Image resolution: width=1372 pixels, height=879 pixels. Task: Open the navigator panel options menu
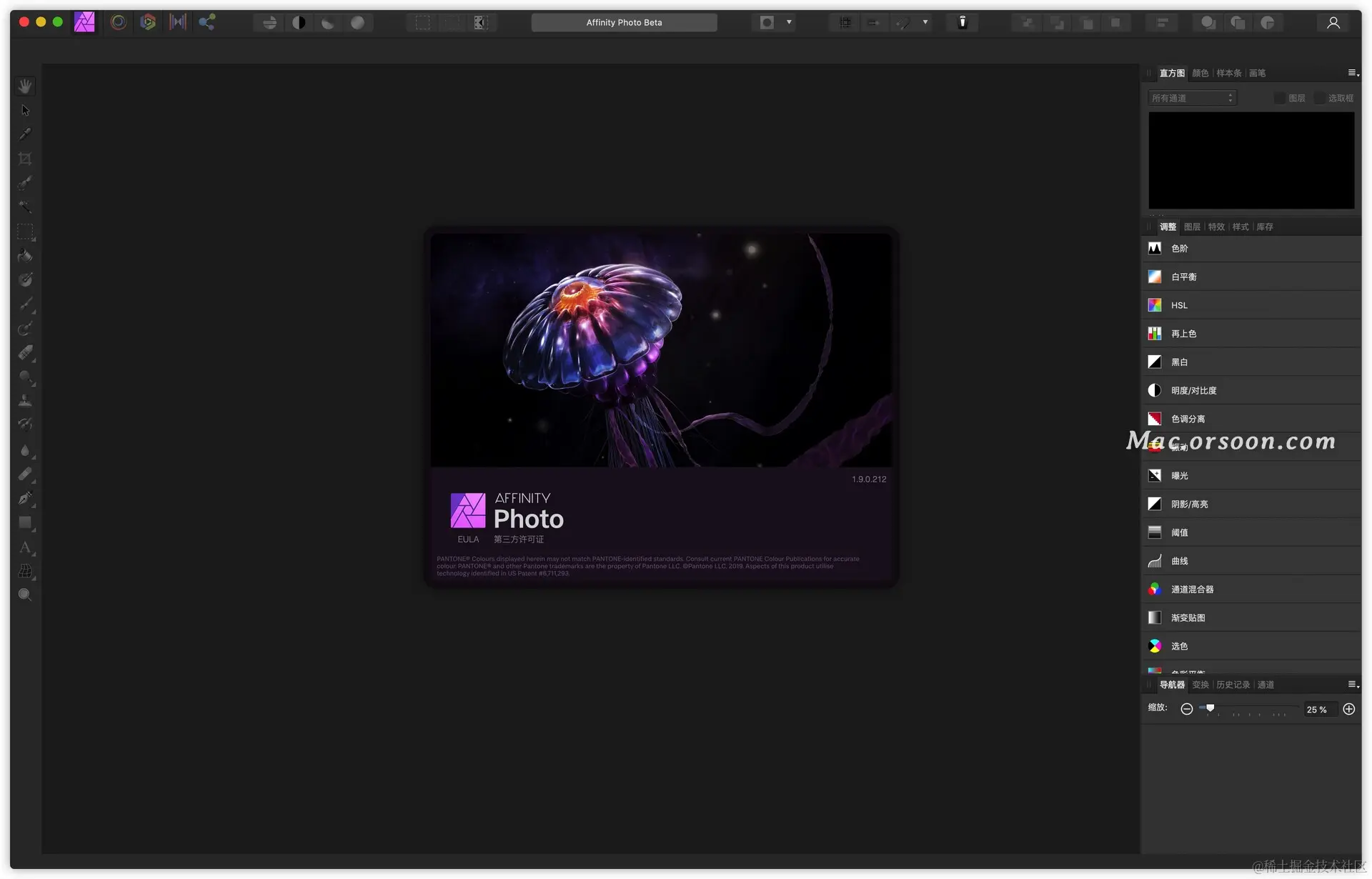click(x=1353, y=685)
